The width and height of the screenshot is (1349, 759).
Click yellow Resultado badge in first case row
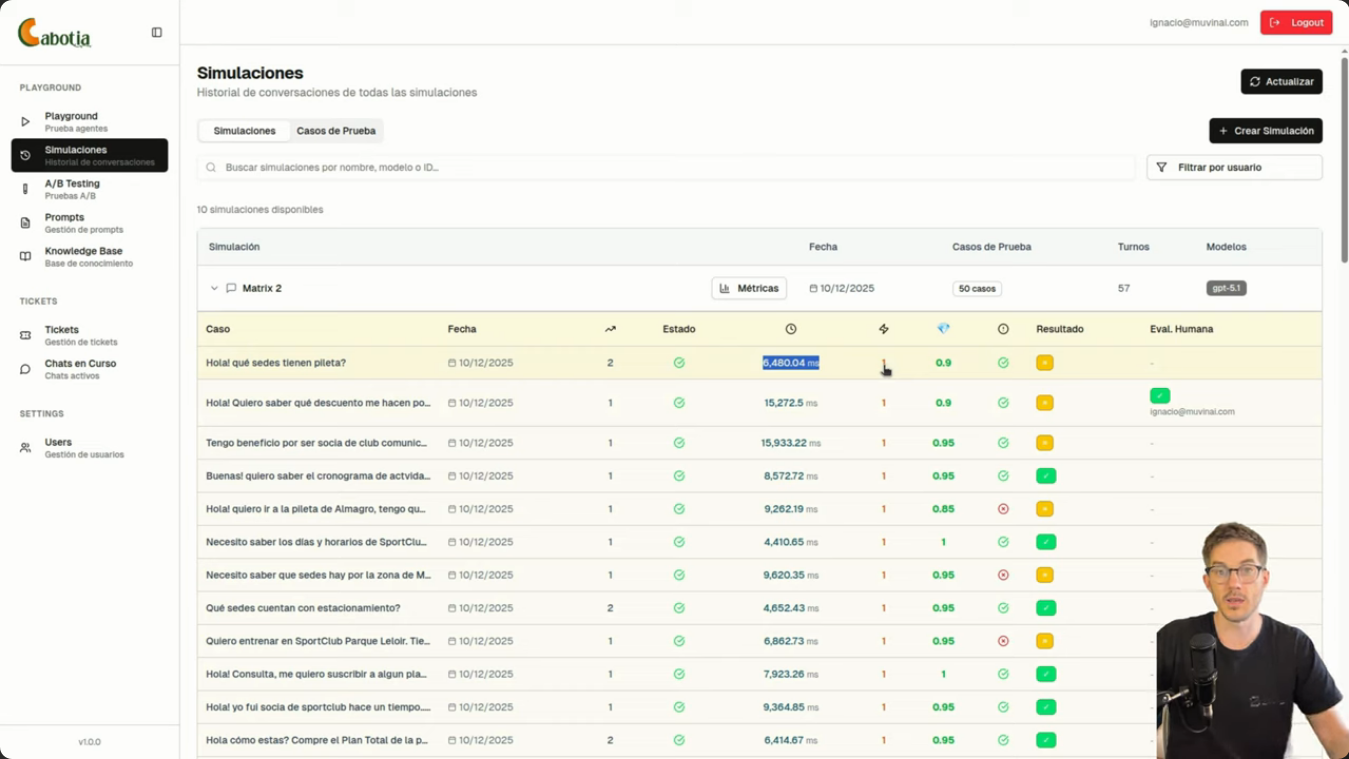pos(1045,363)
